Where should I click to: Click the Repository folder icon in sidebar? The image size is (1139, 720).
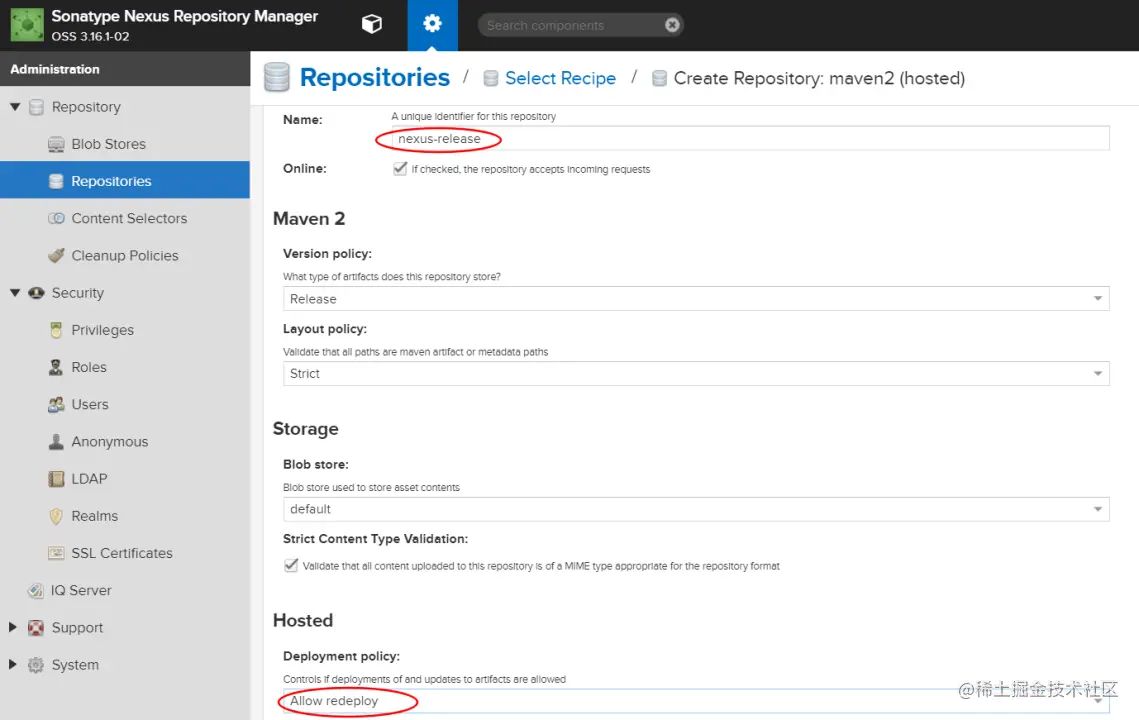[36, 107]
